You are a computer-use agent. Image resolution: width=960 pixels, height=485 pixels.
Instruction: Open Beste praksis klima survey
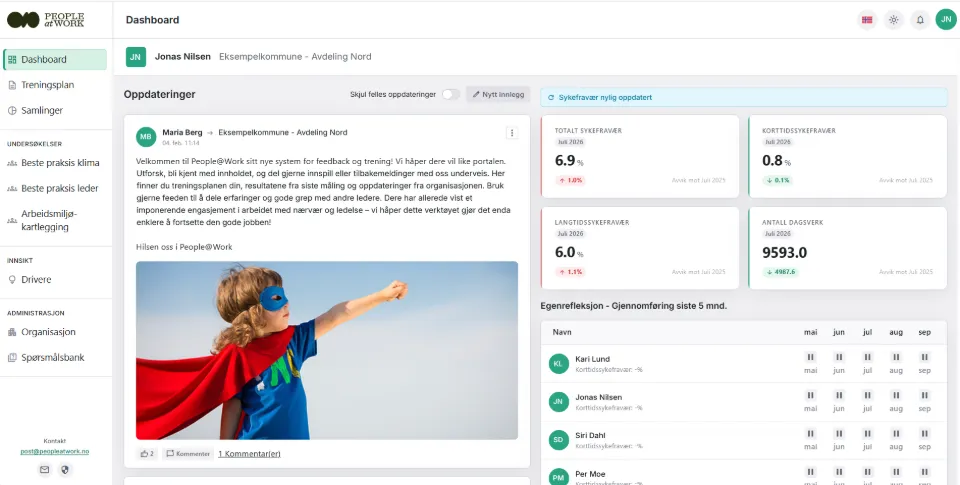pos(55,163)
